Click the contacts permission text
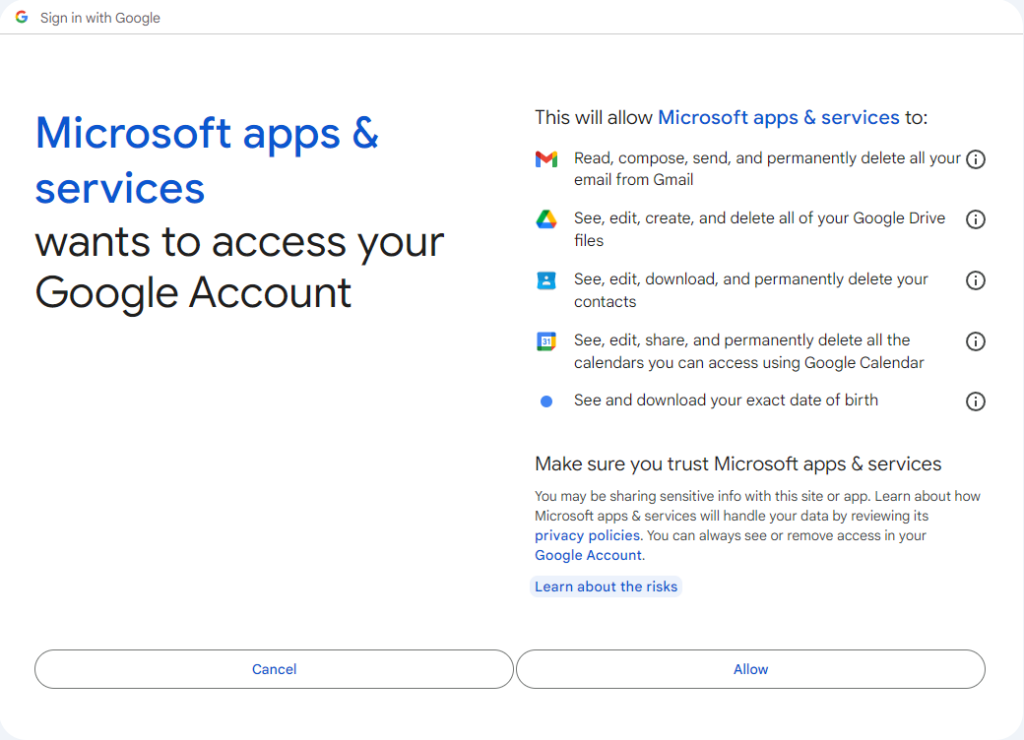 point(751,290)
